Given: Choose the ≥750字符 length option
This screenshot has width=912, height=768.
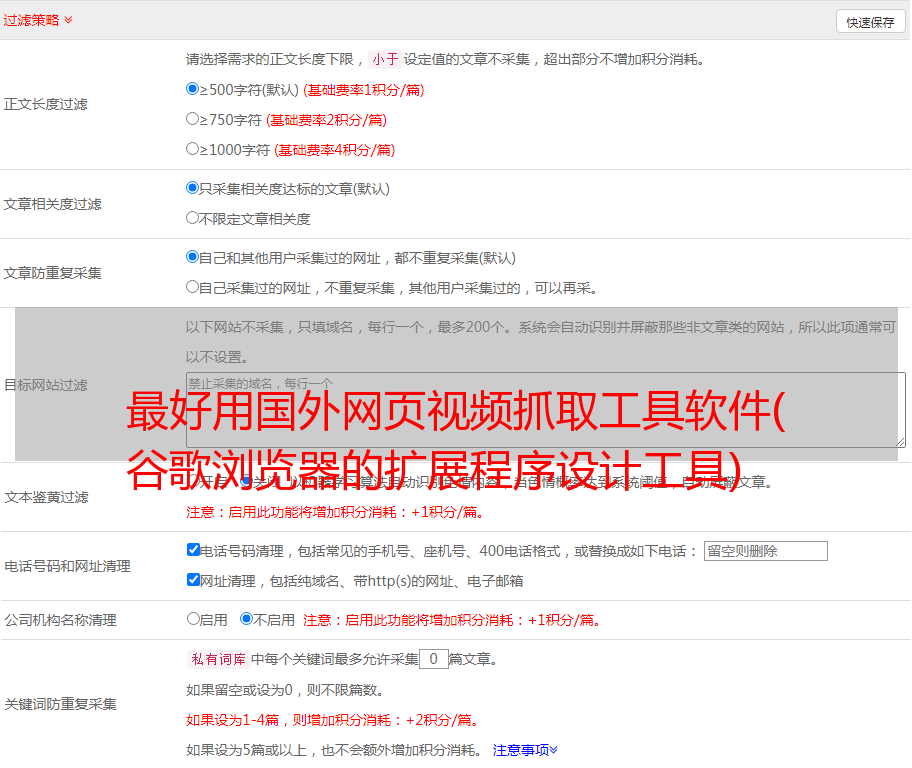Looking at the screenshot, I should click(192, 119).
